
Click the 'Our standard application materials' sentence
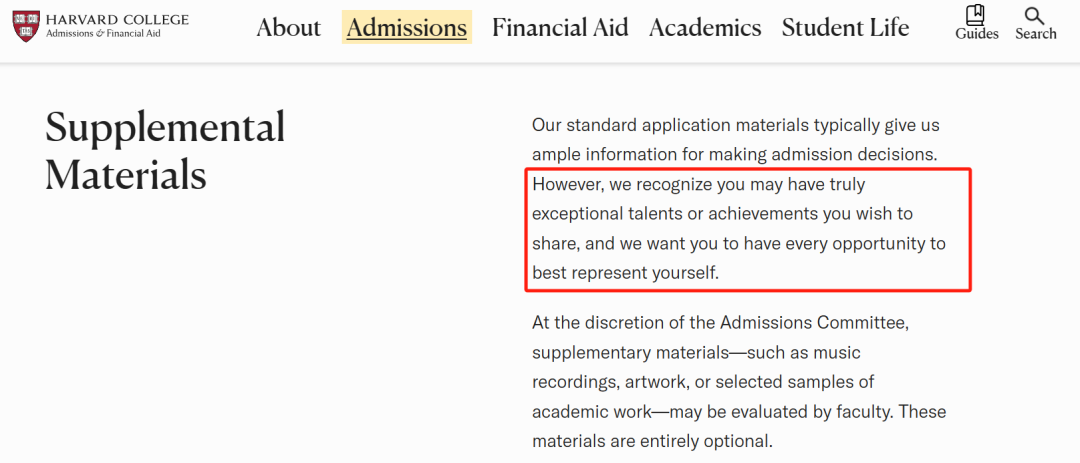[736, 141]
